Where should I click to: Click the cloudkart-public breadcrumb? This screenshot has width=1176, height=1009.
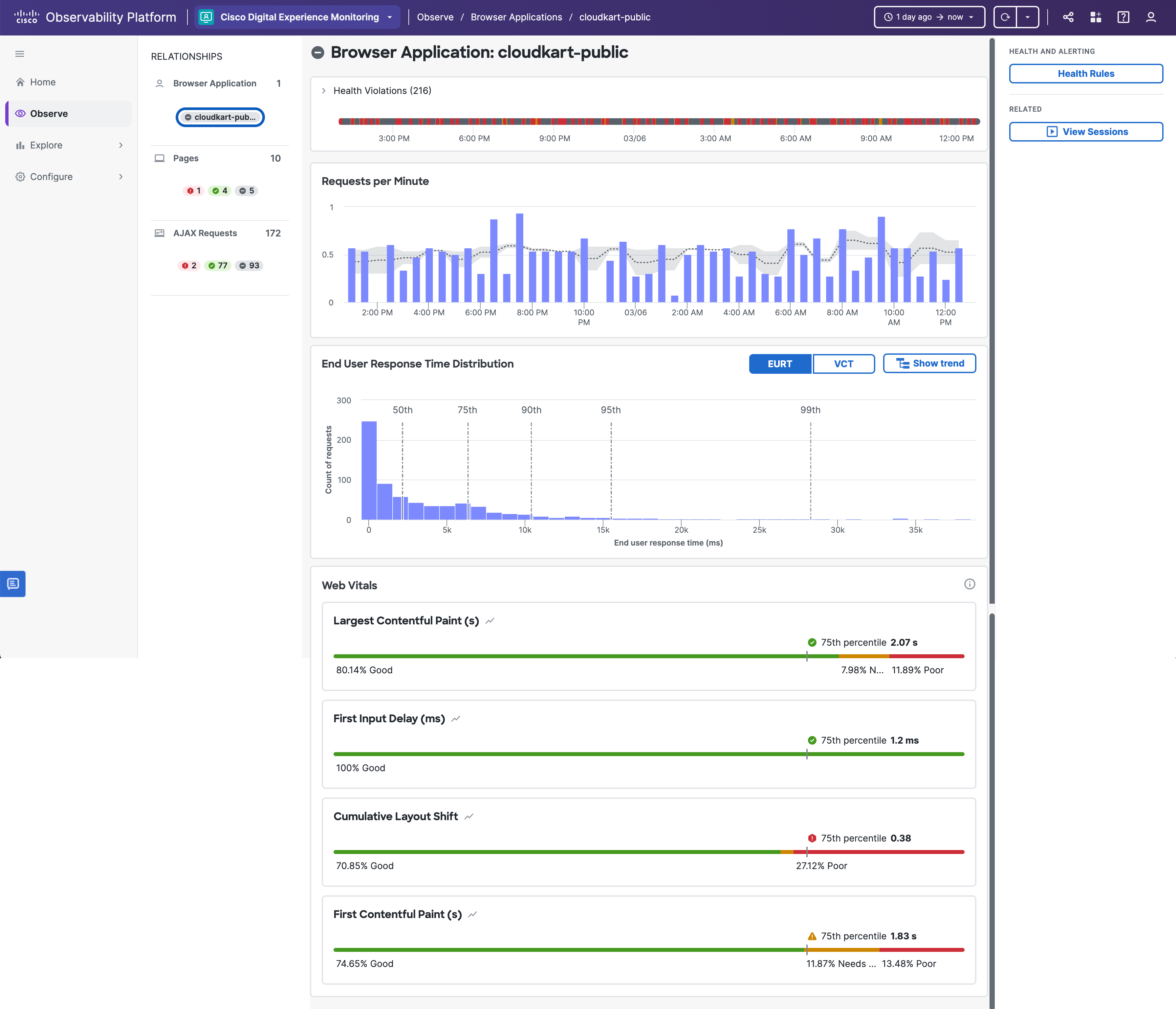(x=615, y=17)
